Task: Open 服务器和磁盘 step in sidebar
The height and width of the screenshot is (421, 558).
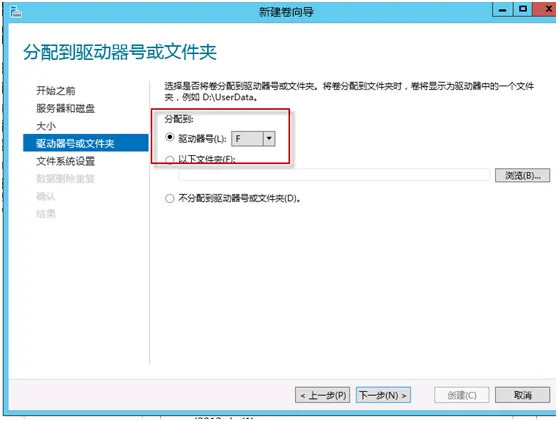Action: tap(65, 108)
